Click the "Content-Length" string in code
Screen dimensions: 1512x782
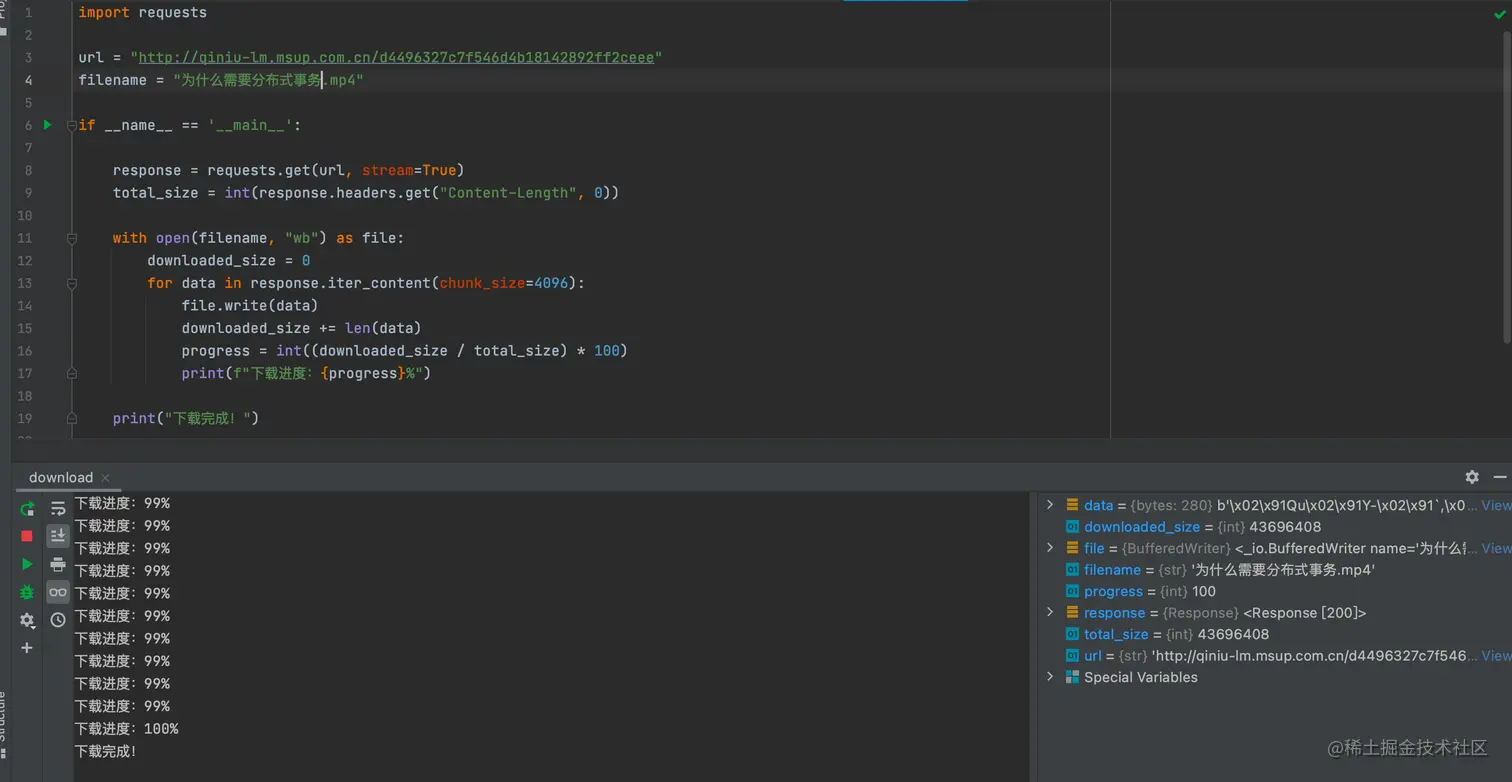click(x=508, y=193)
